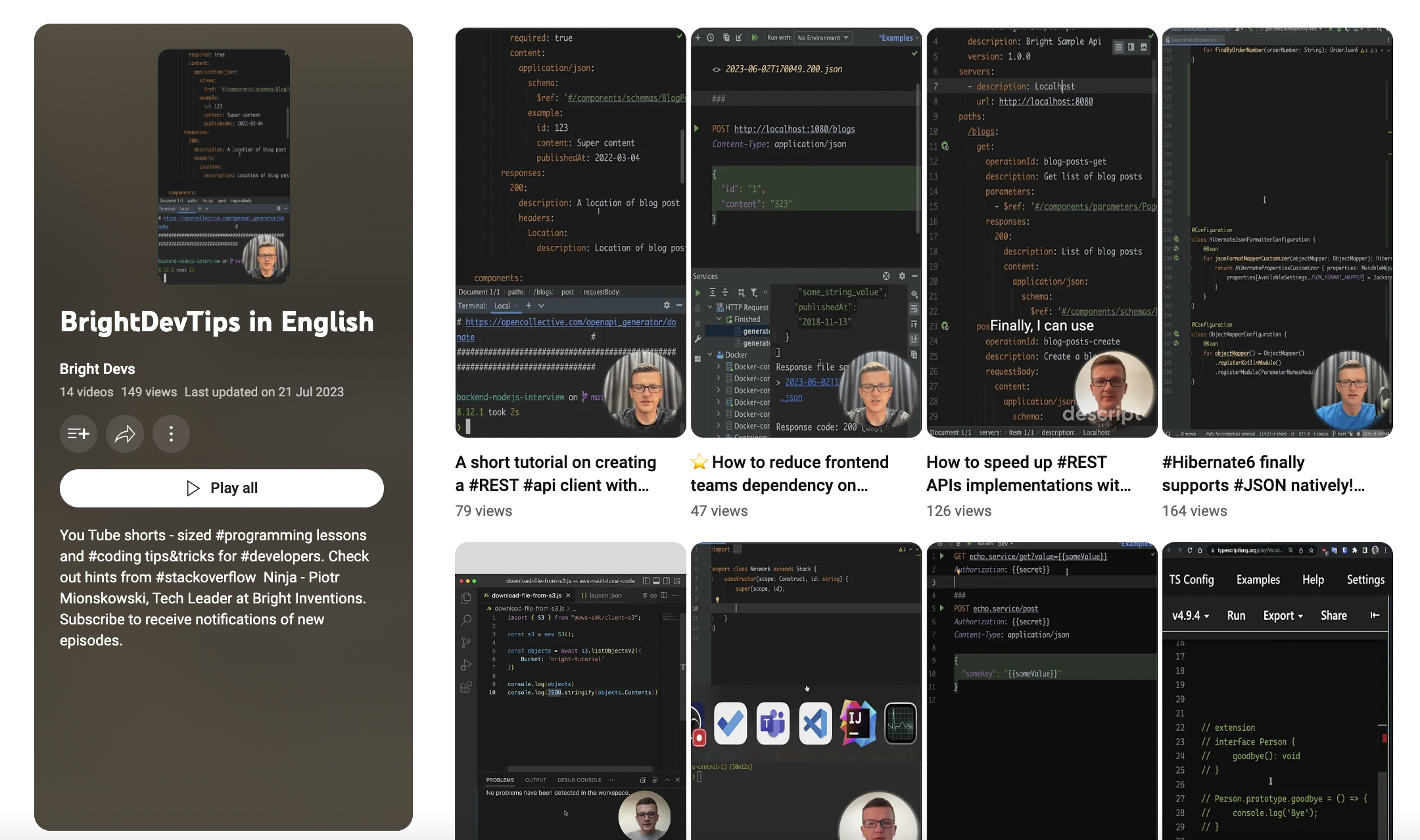
Task: Click the '14 videos' count text
Action: pyautogui.click(x=87, y=392)
